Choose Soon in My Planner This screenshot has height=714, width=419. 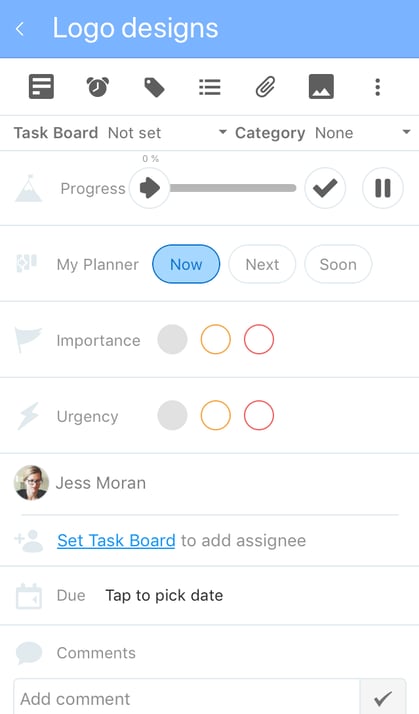tap(338, 264)
